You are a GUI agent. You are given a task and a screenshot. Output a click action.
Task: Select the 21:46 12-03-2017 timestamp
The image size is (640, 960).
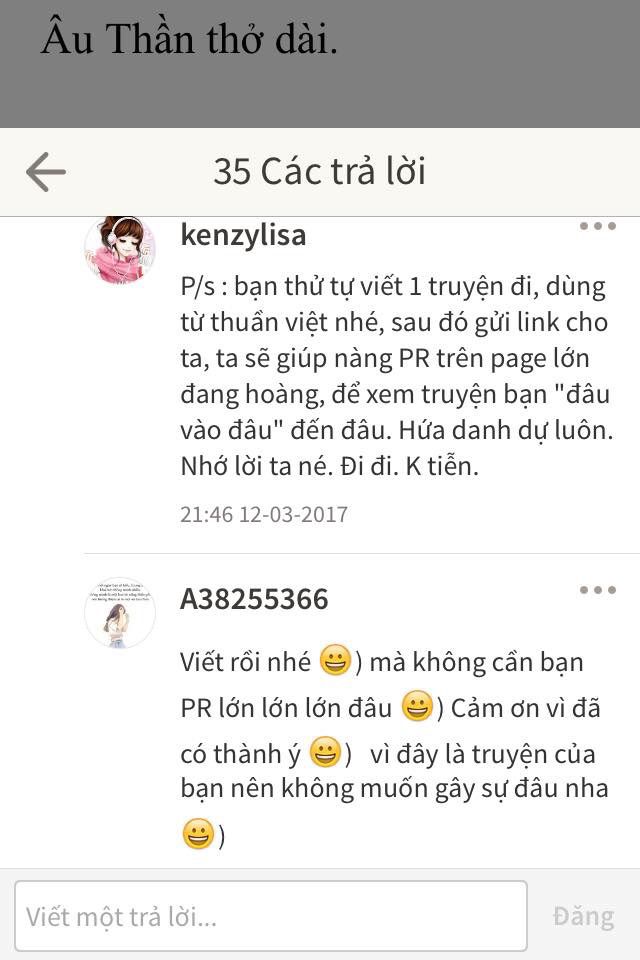[x=263, y=514]
